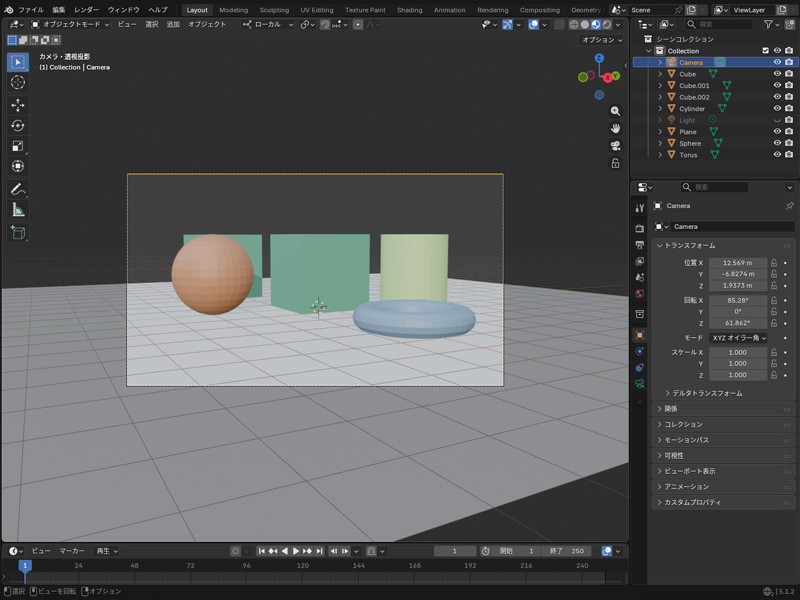The height and width of the screenshot is (600, 800).
Task: Disable Plane in renders
Action: (x=789, y=132)
